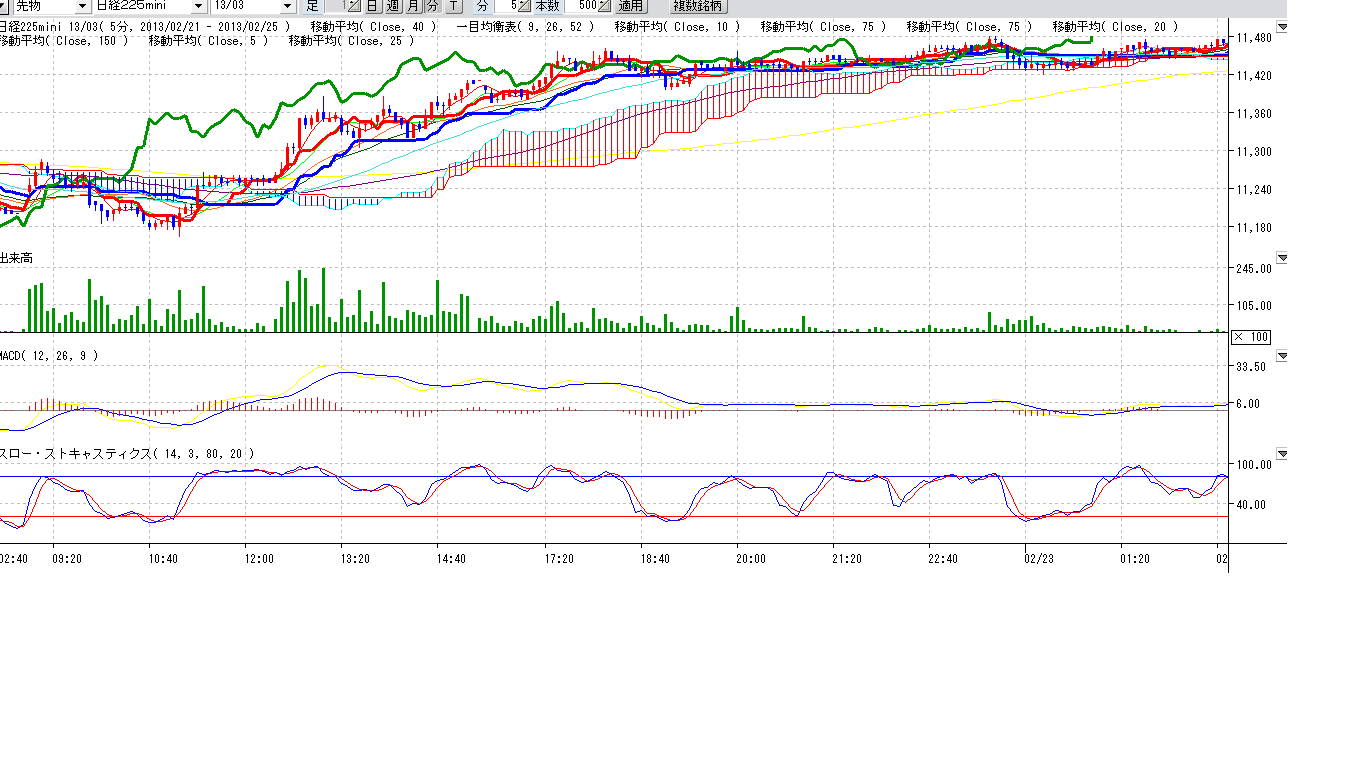Select the 分 (minute) timeframe button
The image size is (1366, 768).
[x=433, y=6]
